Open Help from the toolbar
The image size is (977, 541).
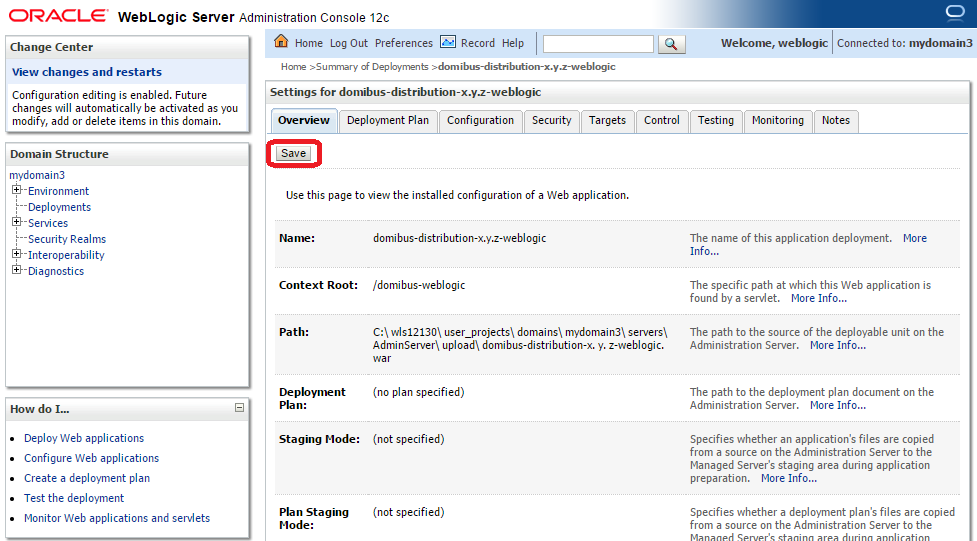(513, 43)
